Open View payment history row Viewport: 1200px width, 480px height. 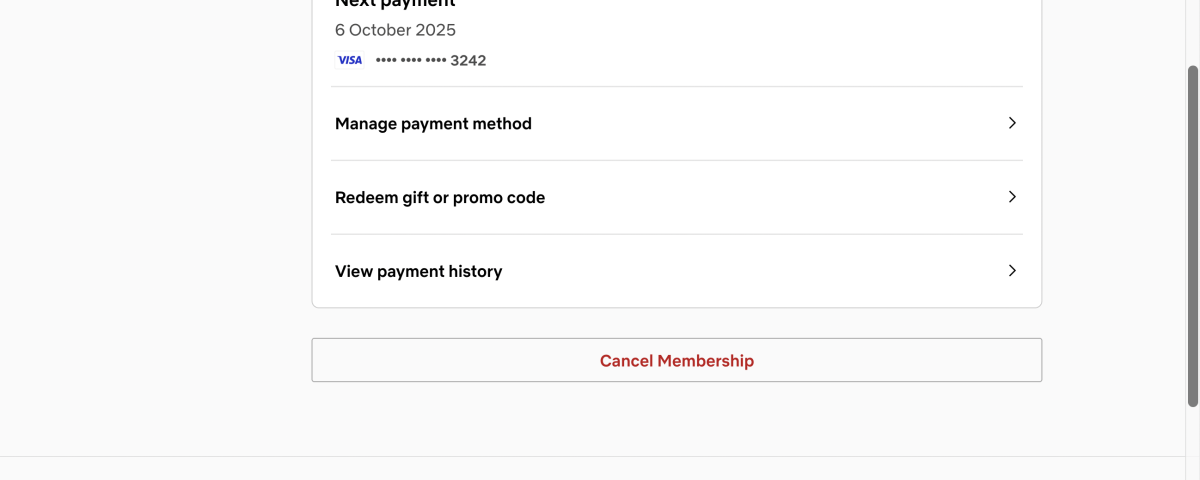[418, 272]
